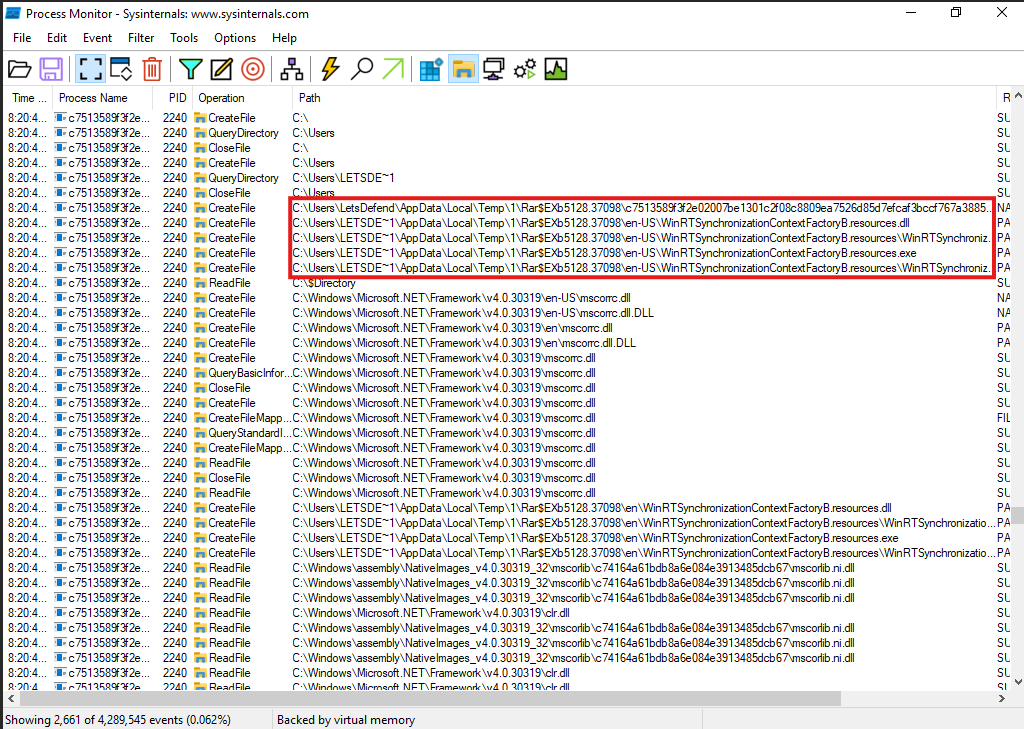The width and height of the screenshot is (1024, 729).
Task: Click status text Showing 2,661 of 4,289,545 events
Action: (x=118, y=720)
